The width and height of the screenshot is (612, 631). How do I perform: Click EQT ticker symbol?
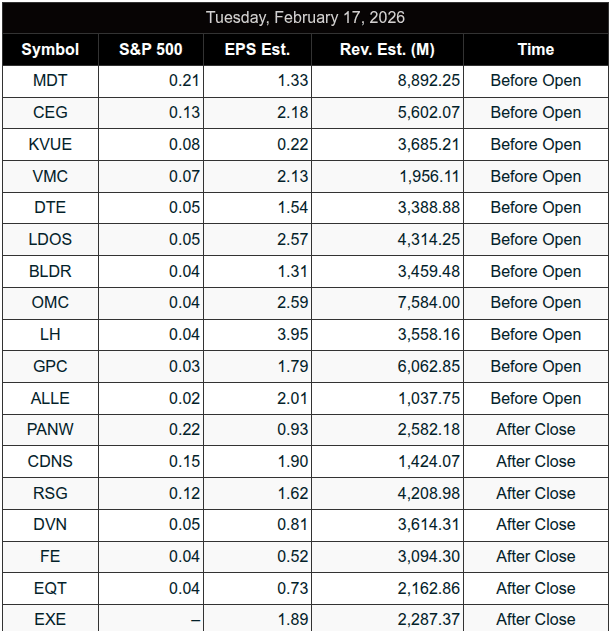click(x=50, y=588)
